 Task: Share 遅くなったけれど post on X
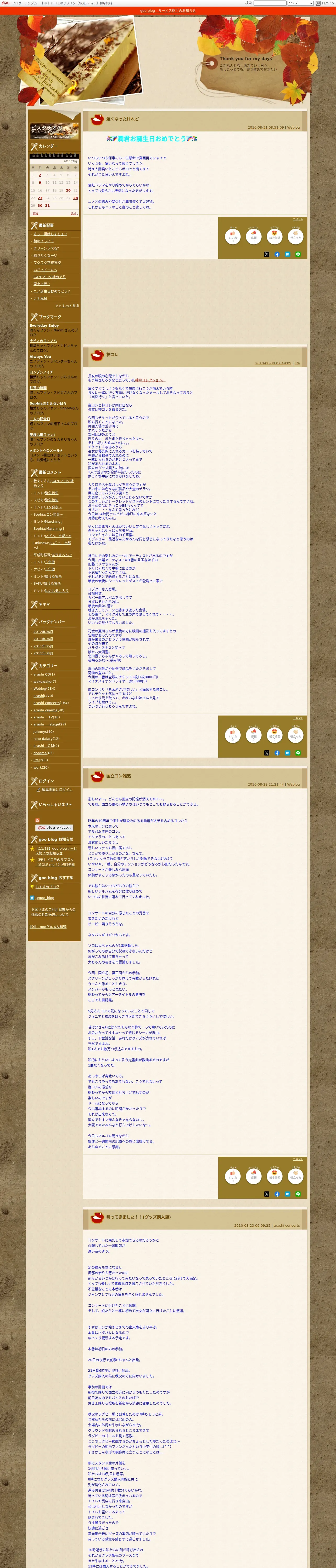pyautogui.click(x=266, y=255)
